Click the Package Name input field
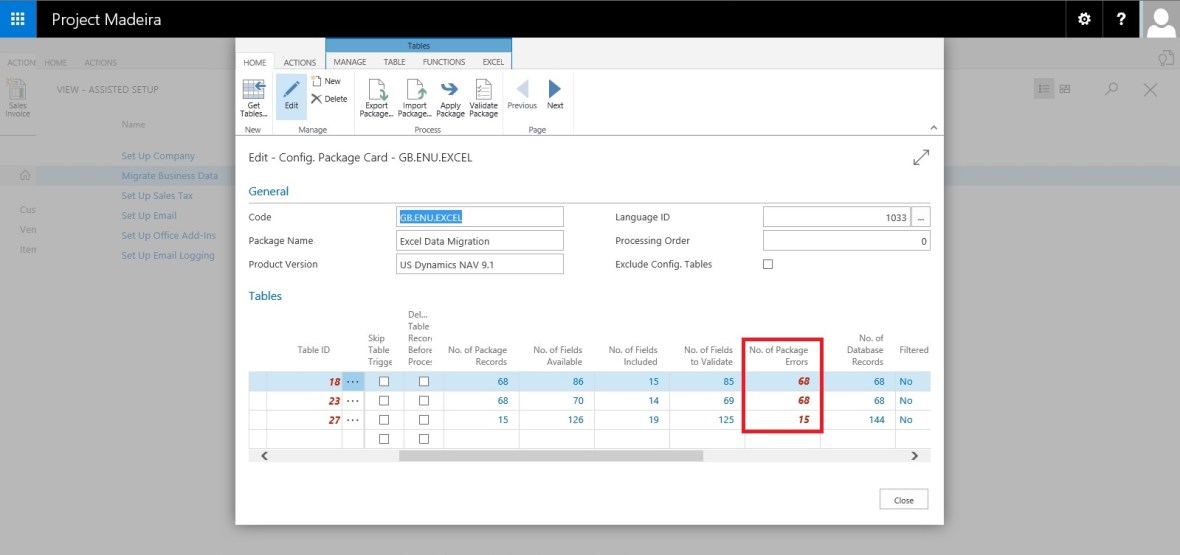The width and height of the screenshot is (1180, 555). click(x=480, y=241)
